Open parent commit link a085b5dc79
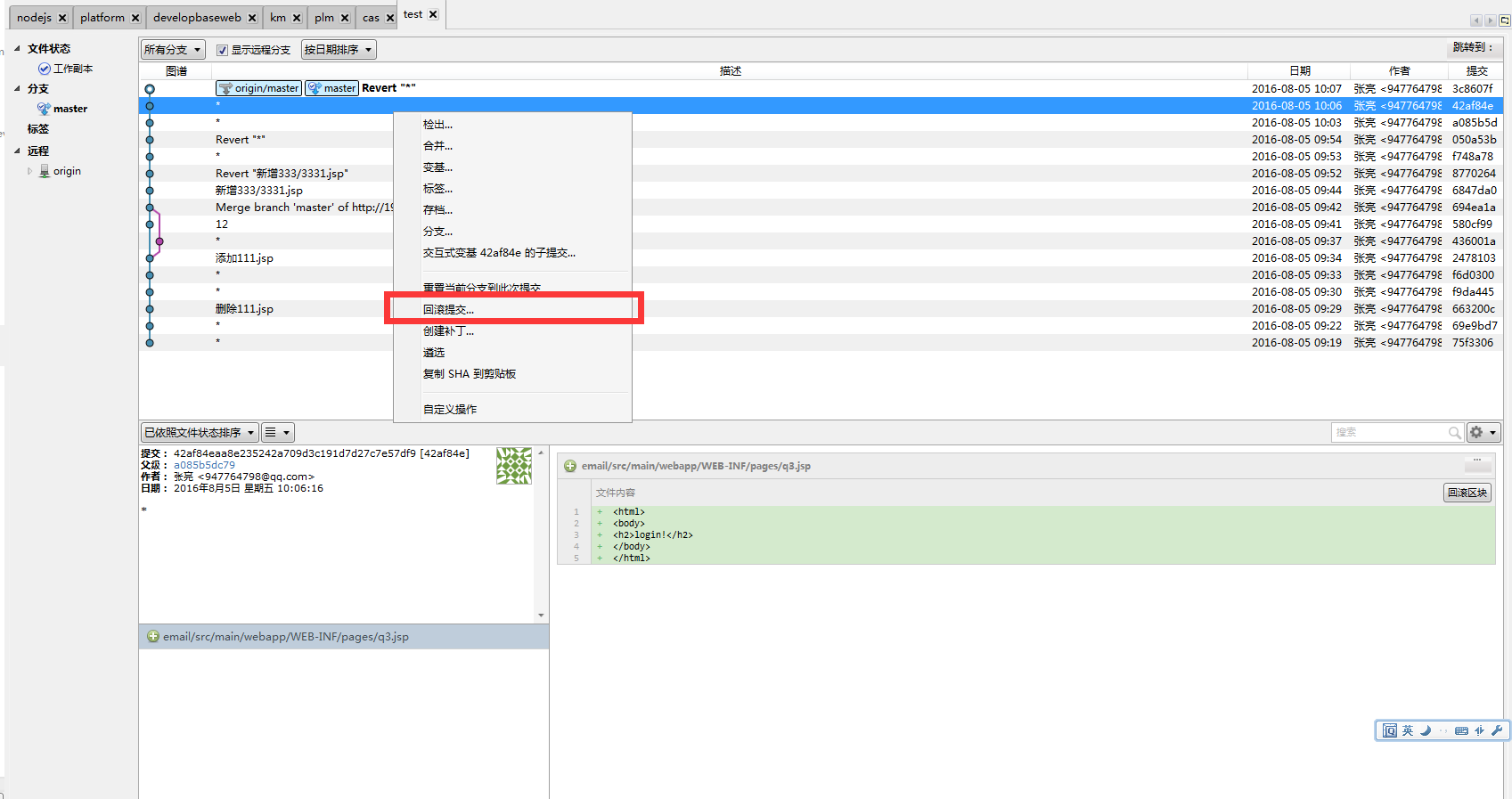 [x=204, y=465]
